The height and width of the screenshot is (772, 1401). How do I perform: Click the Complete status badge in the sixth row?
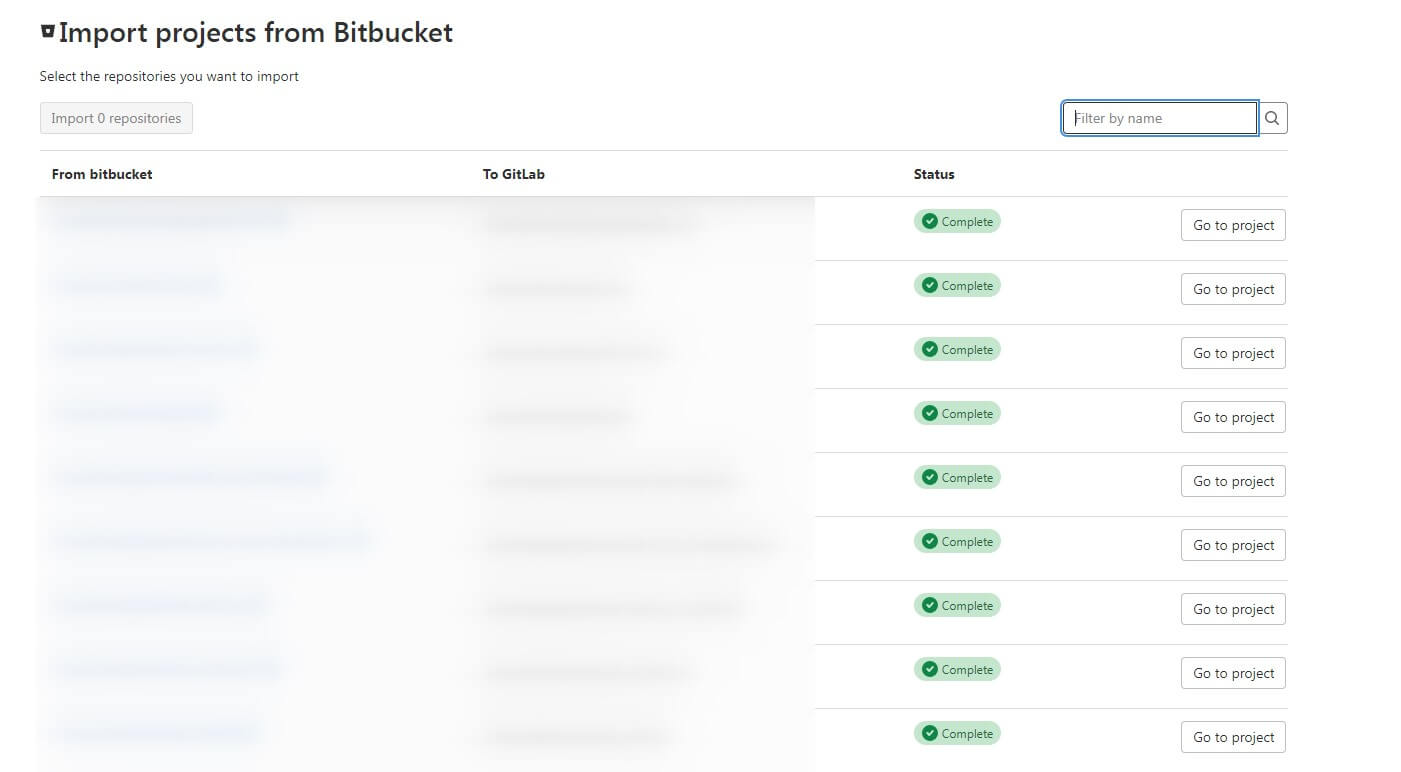(957, 541)
